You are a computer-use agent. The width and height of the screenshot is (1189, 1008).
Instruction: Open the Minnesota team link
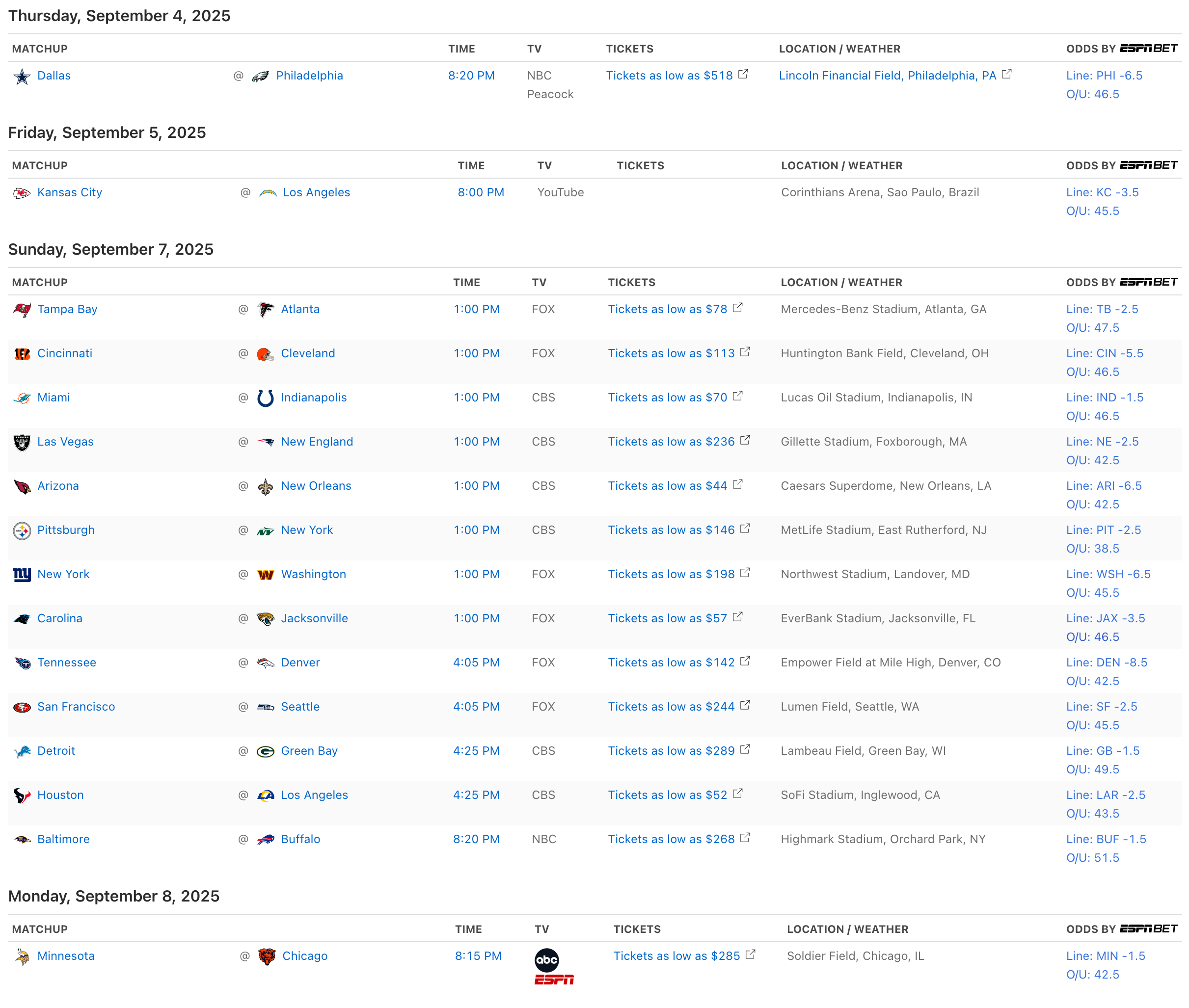pyautogui.click(x=66, y=956)
